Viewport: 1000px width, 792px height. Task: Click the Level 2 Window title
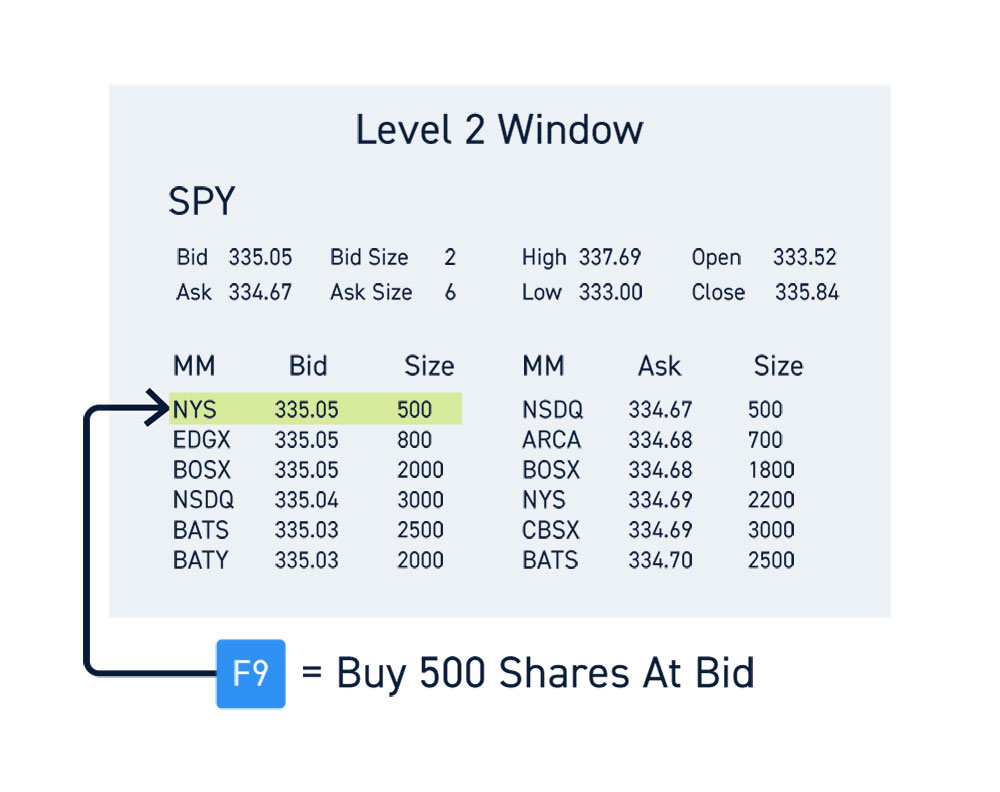pyautogui.click(x=499, y=129)
